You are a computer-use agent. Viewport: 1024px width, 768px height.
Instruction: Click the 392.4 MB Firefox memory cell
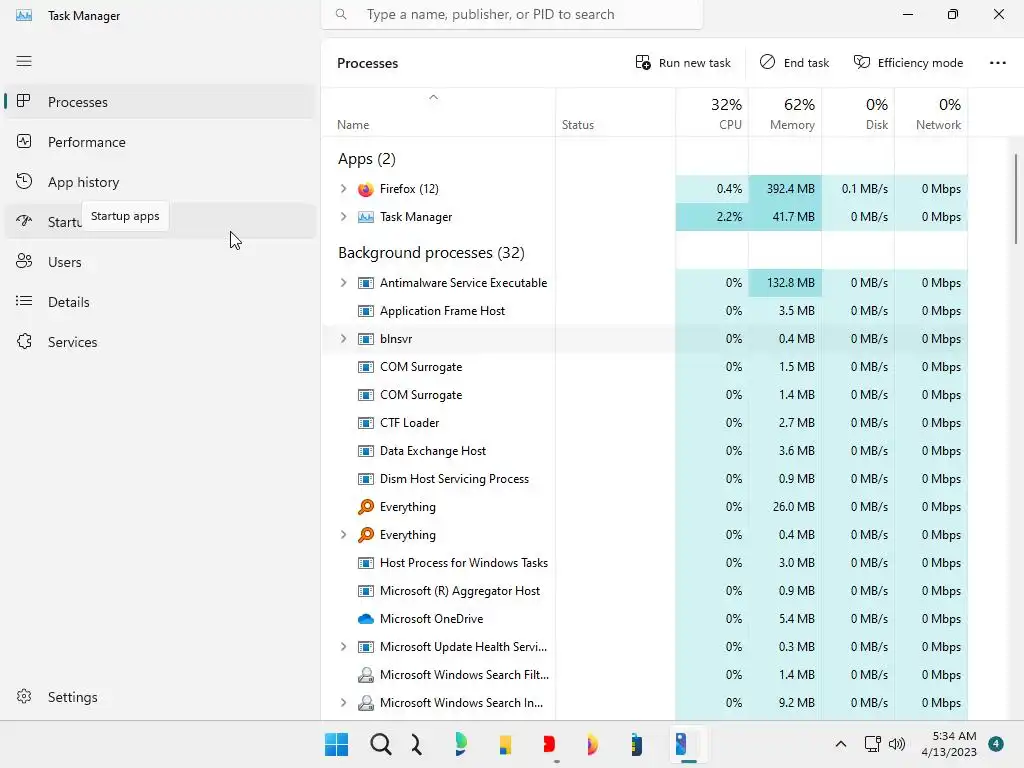click(x=785, y=189)
